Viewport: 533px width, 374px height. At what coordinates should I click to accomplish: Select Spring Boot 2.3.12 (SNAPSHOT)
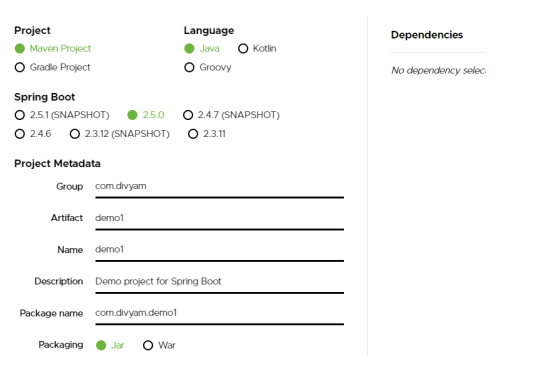[x=75, y=134]
